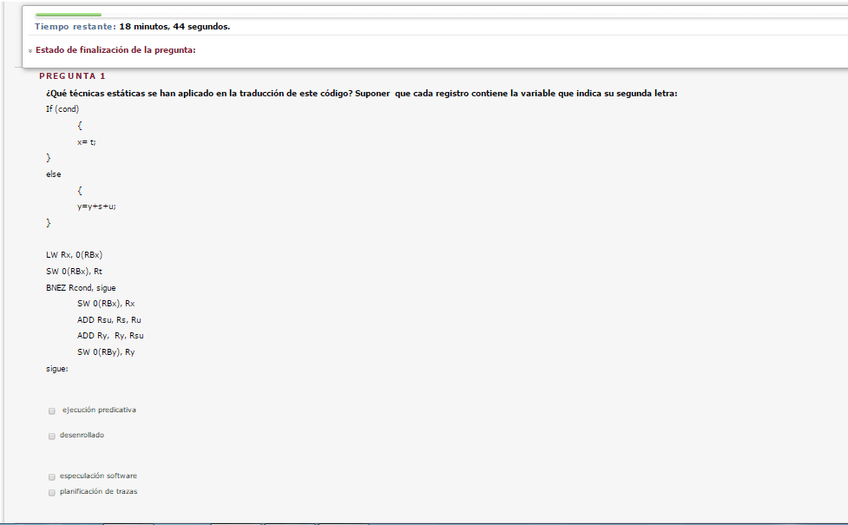Check the 'desenrollado' checkbox
This screenshot has height=525, width=848.
[x=52, y=436]
